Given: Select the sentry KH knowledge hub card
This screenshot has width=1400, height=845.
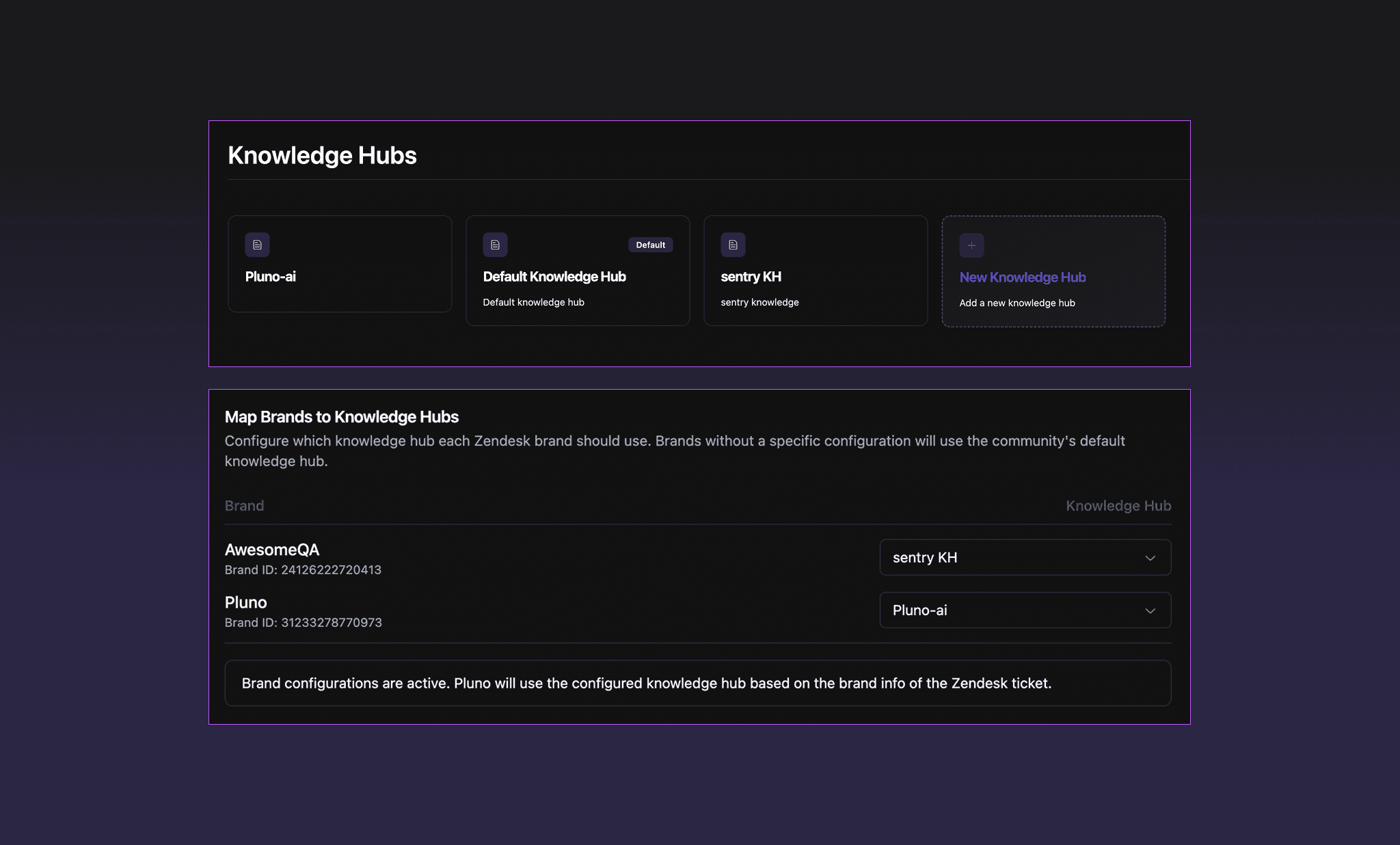Looking at the screenshot, I should pyautogui.click(x=816, y=270).
